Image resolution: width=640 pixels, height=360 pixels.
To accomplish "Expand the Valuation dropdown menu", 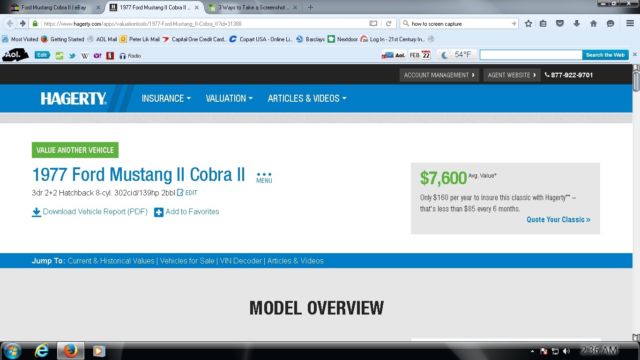I will 229,98.
